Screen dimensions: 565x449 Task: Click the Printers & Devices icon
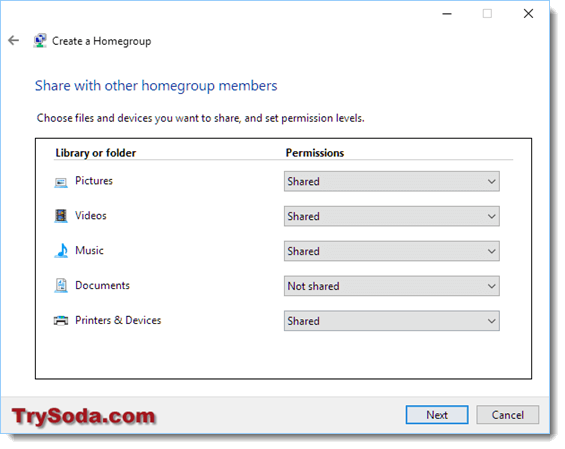[x=61, y=320]
